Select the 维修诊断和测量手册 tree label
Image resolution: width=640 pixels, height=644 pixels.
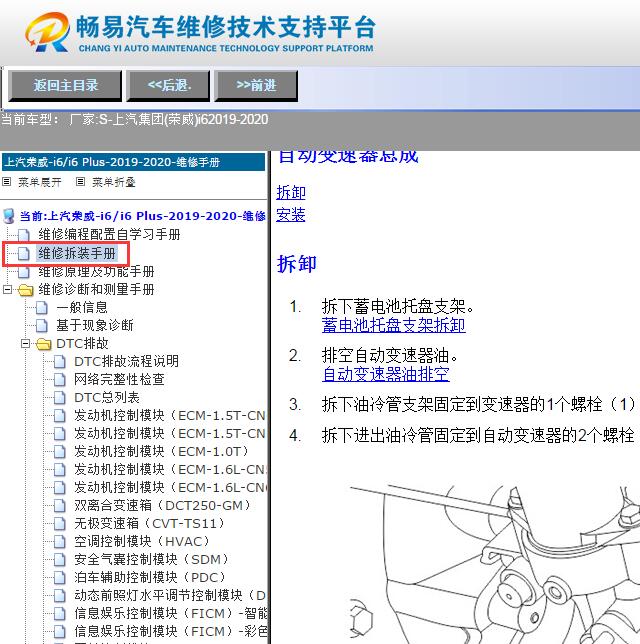pos(96,289)
